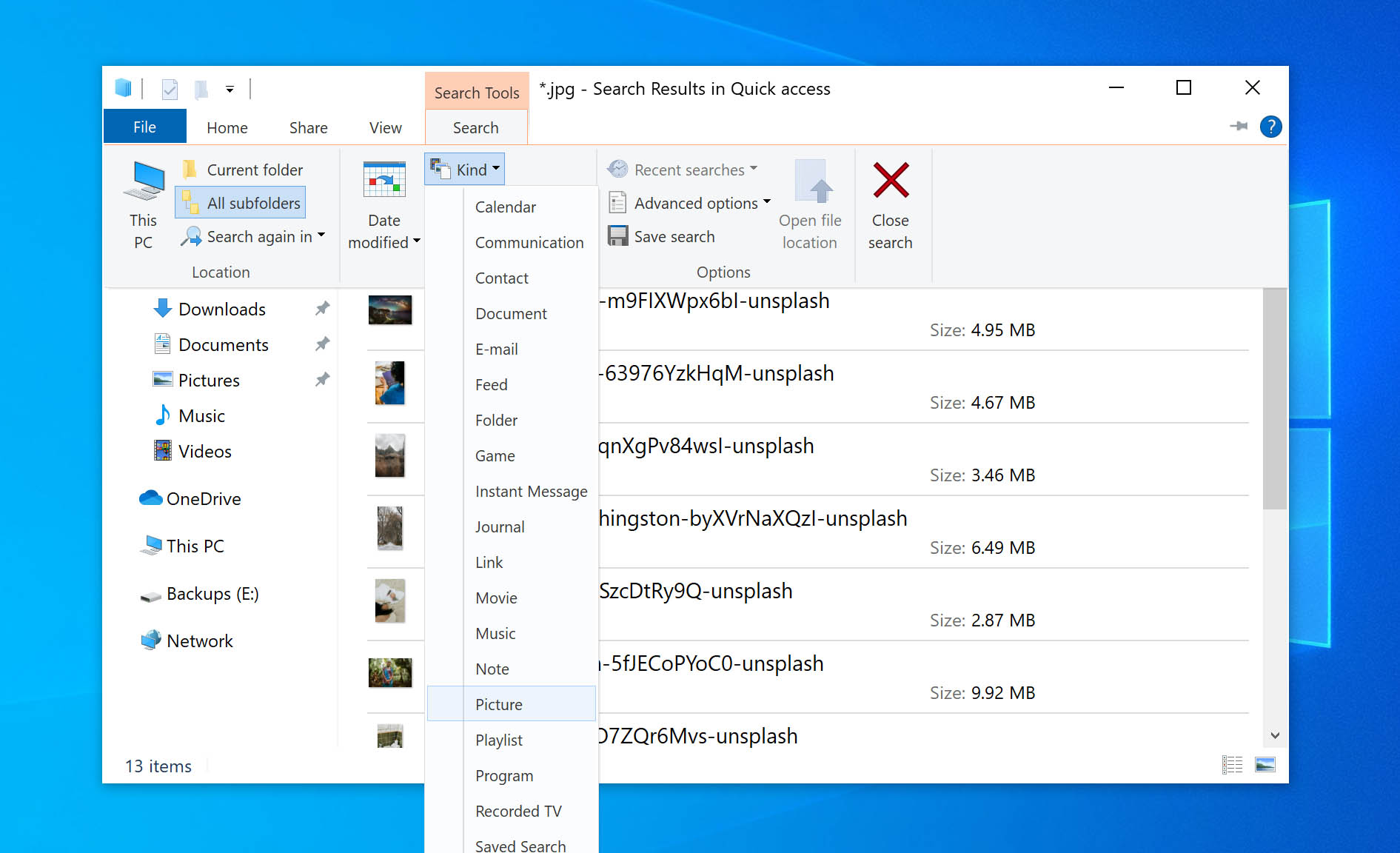Expand Advanced options dropdown
Viewport: 1400px width, 853px height.
(x=689, y=203)
